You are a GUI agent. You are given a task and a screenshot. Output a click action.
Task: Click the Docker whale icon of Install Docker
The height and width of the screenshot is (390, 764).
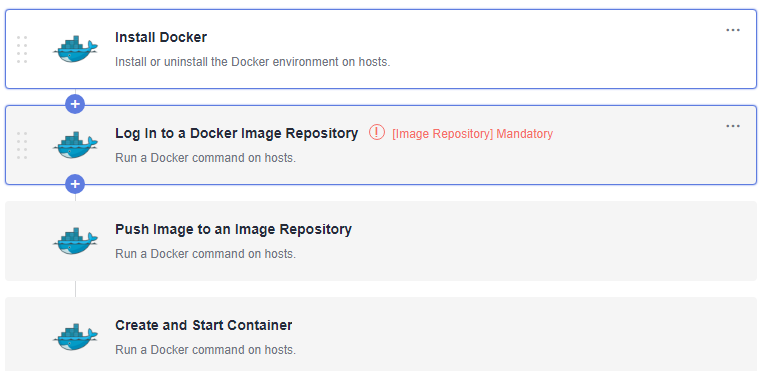pyautogui.click(x=76, y=49)
